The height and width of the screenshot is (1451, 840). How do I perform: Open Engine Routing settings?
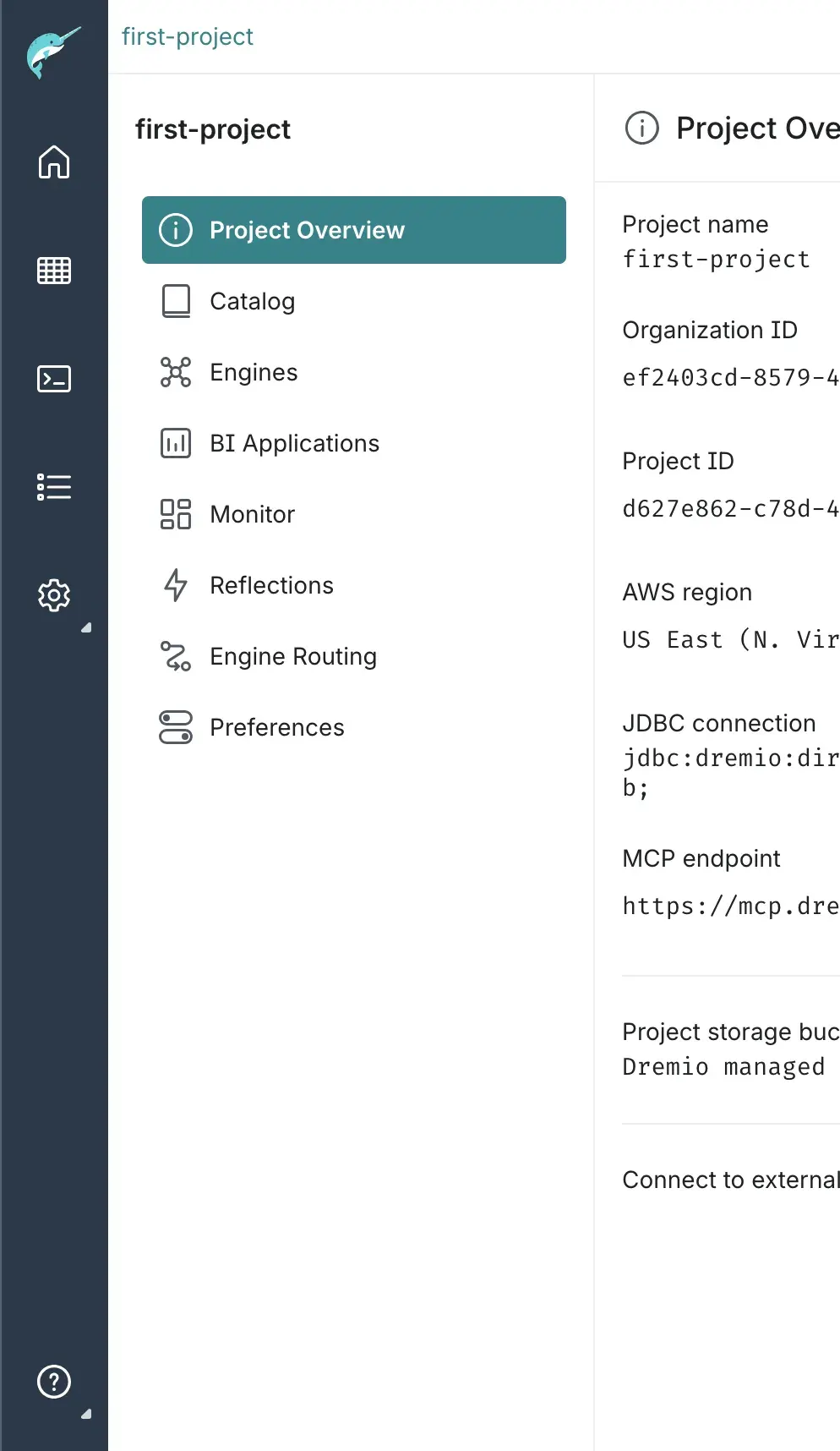pyautogui.click(x=354, y=656)
